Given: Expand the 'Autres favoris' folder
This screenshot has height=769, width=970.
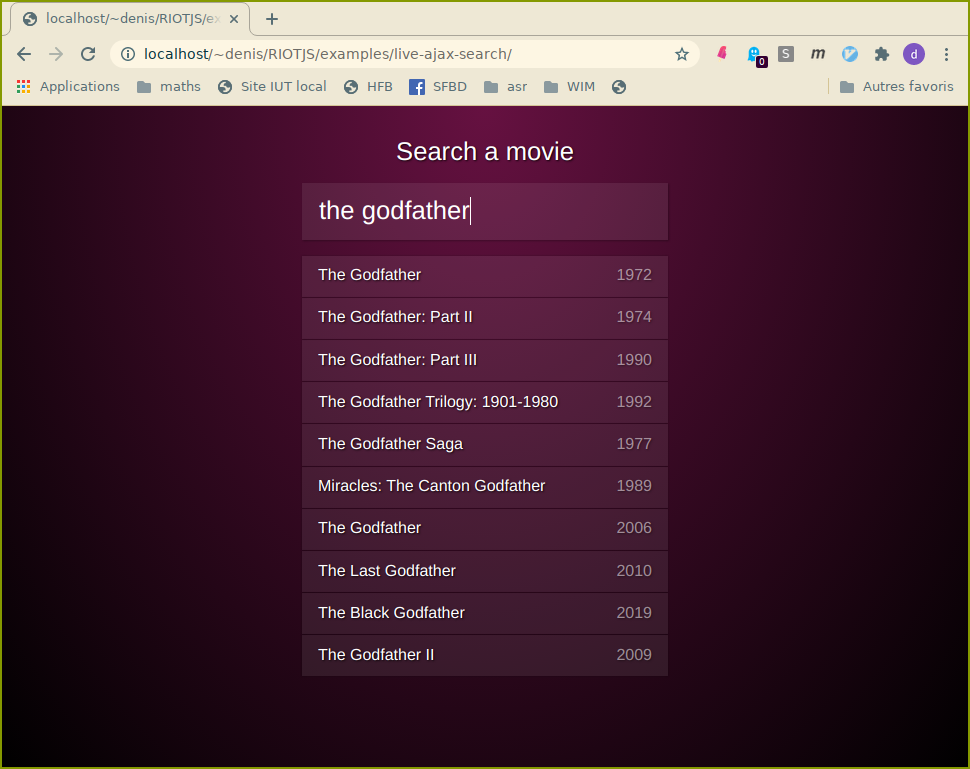Looking at the screenshot, I should coord(897,86).
